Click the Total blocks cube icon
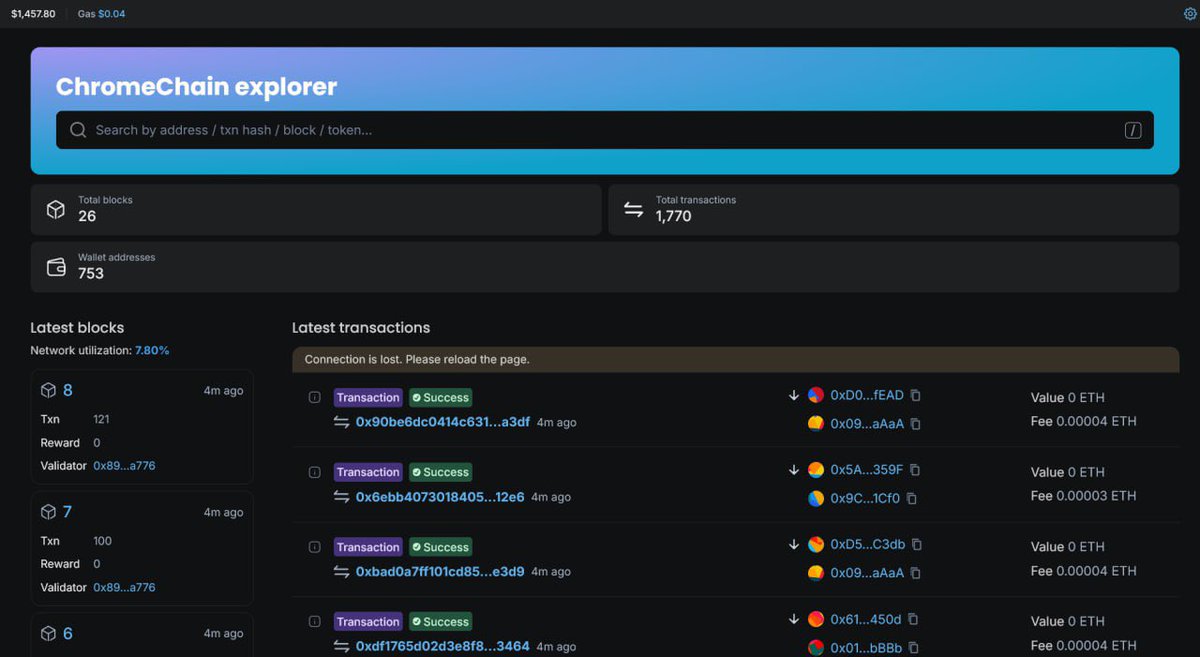The height and width of the screenshot is (657, 1200). (56, 210)
